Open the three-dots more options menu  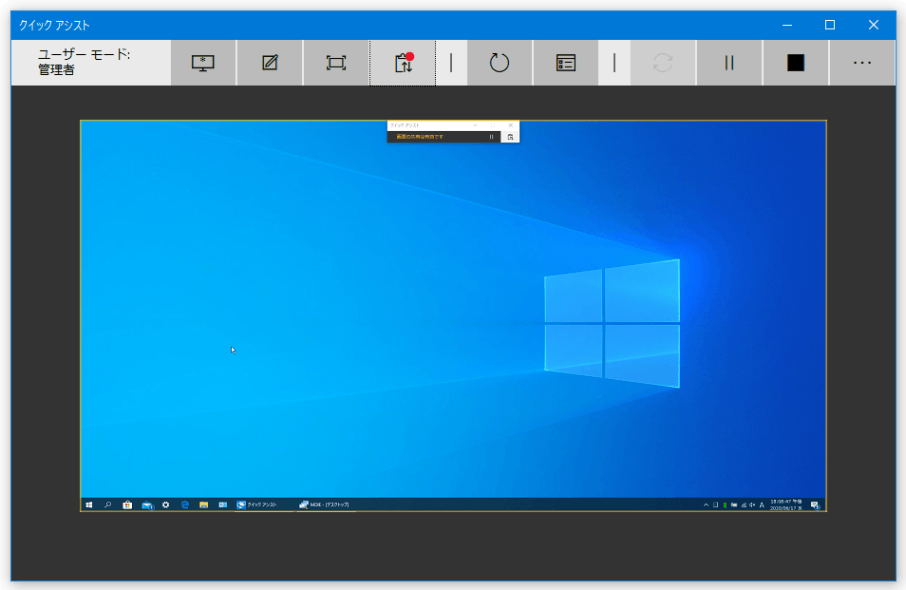[862, 63]
